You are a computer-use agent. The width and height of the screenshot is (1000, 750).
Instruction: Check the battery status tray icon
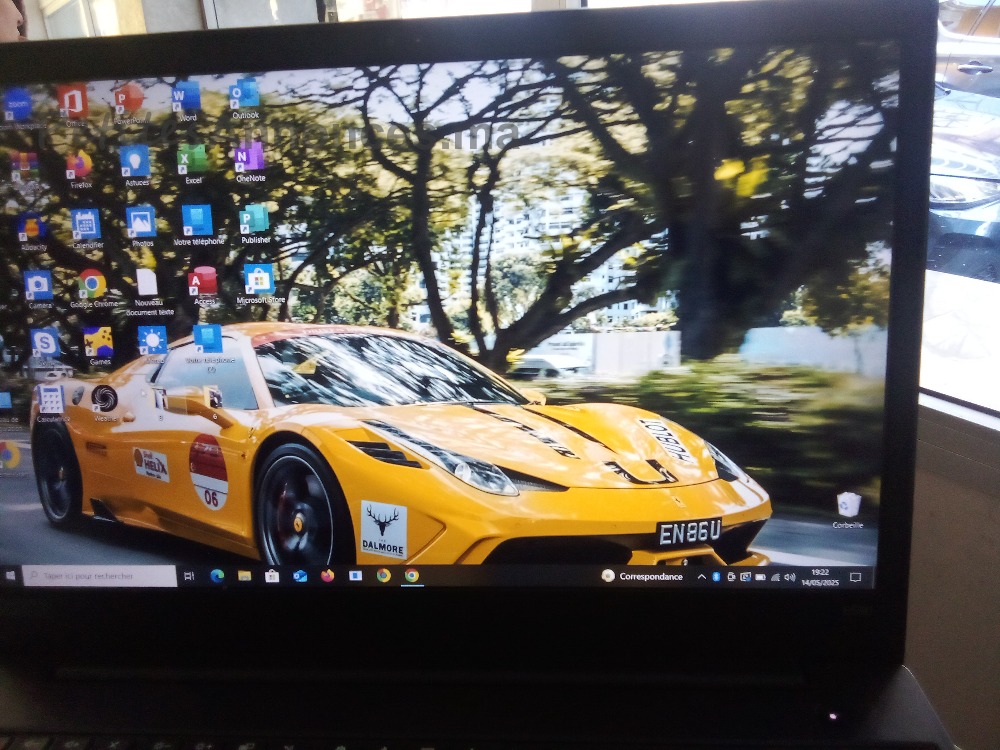(760, 577)
